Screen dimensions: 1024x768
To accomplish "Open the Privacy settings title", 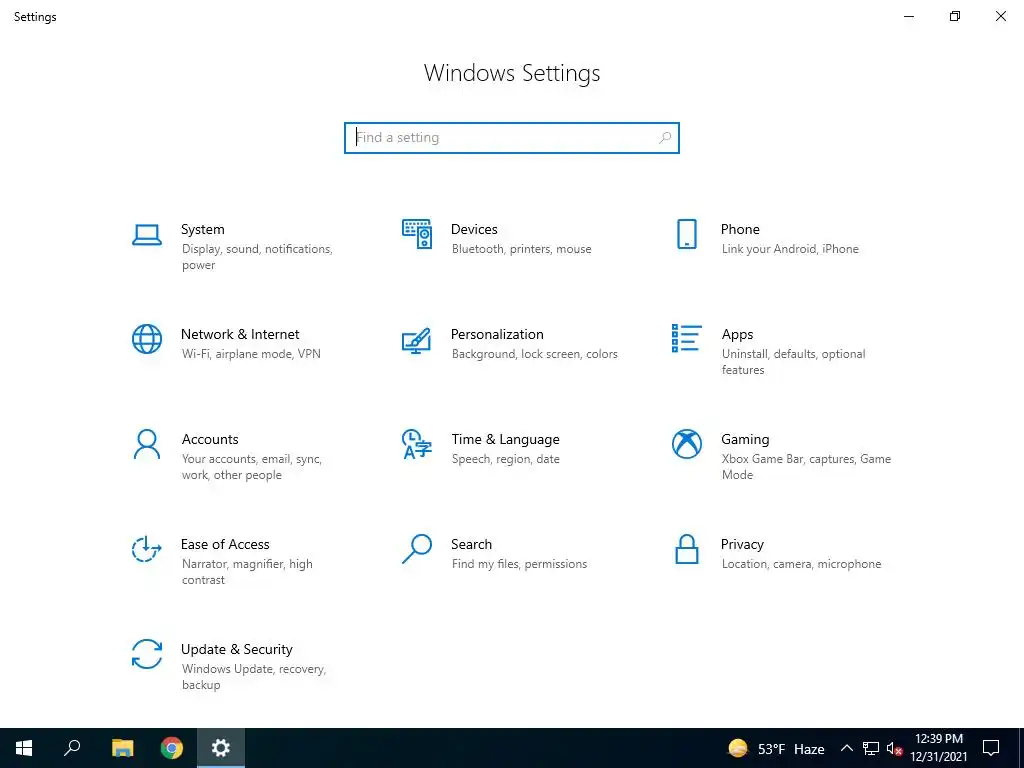I will tap(742, 545).
